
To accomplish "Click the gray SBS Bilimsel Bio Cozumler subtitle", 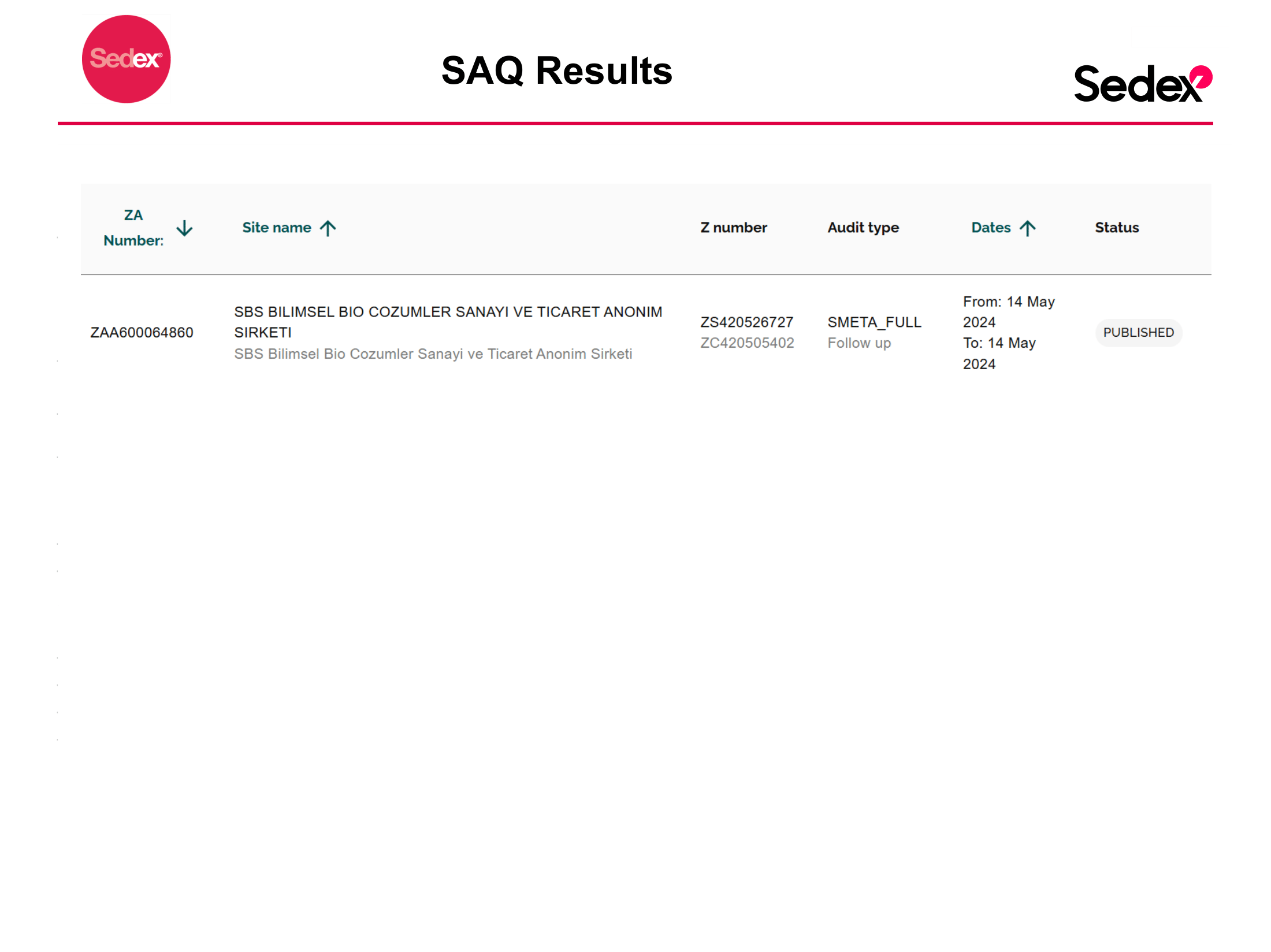I will pos(433,354).
